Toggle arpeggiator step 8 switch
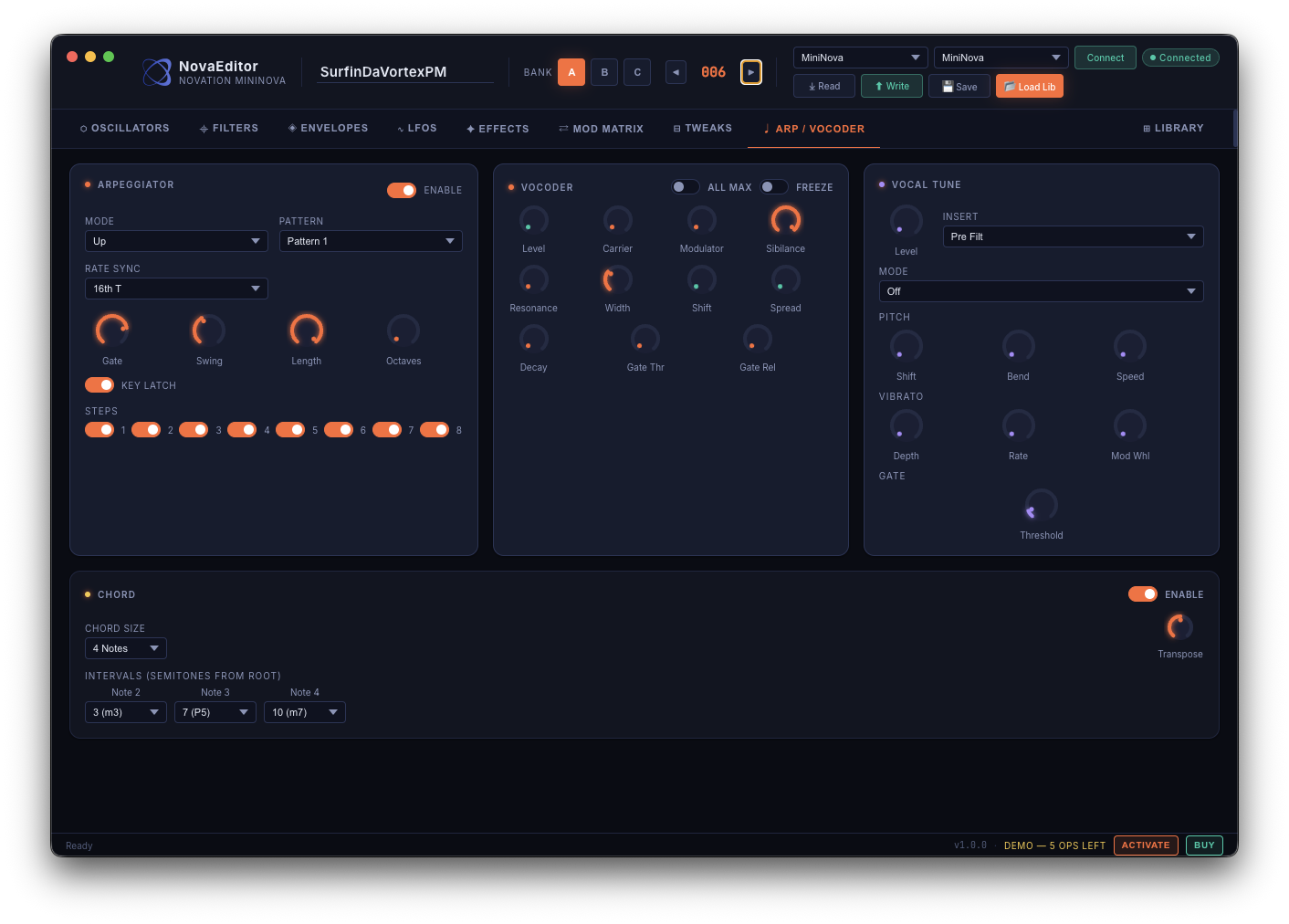Image resolution: width=1289 pixels, height=924 pixels. [435, 430]
